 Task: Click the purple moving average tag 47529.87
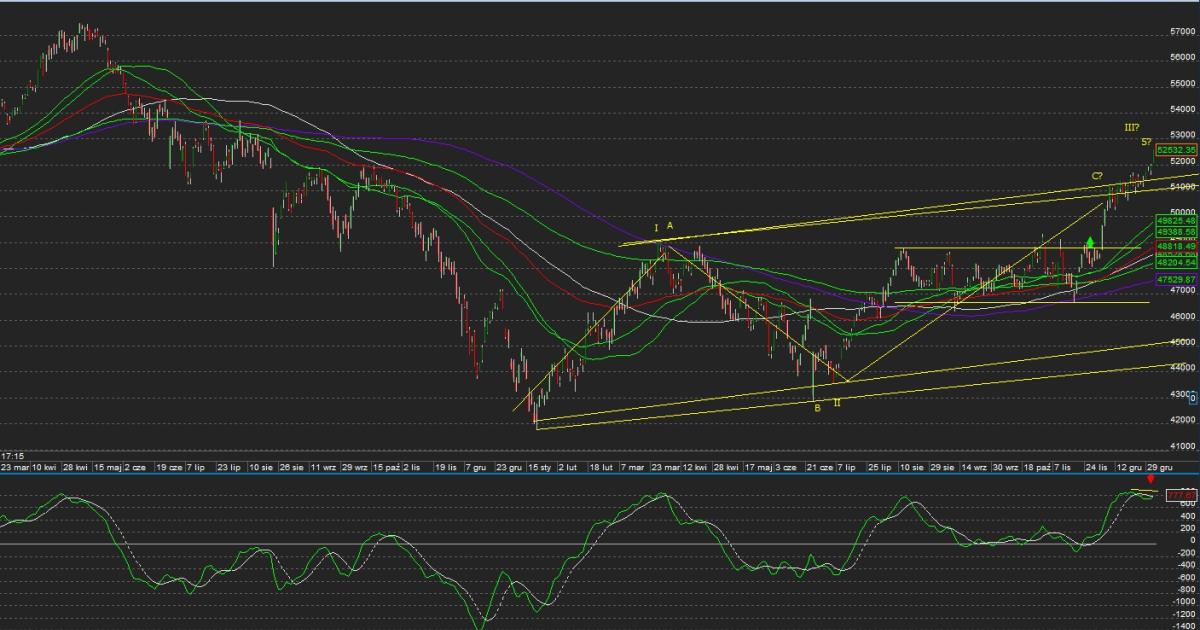(1176, 281)
